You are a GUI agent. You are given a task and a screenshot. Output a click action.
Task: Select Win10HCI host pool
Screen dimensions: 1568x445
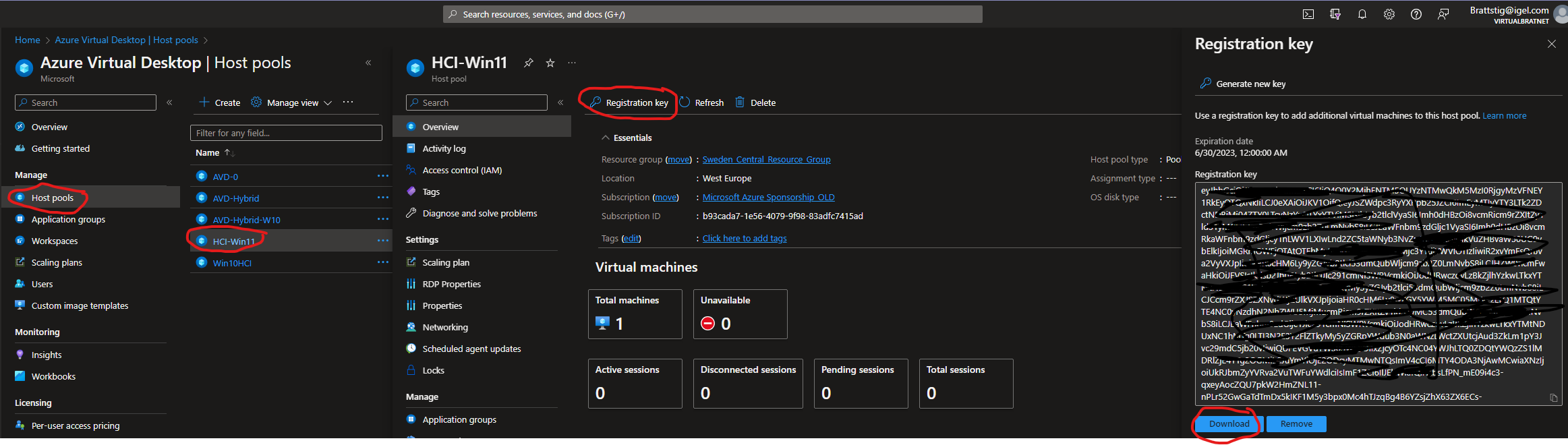click(x=232, y=263)
